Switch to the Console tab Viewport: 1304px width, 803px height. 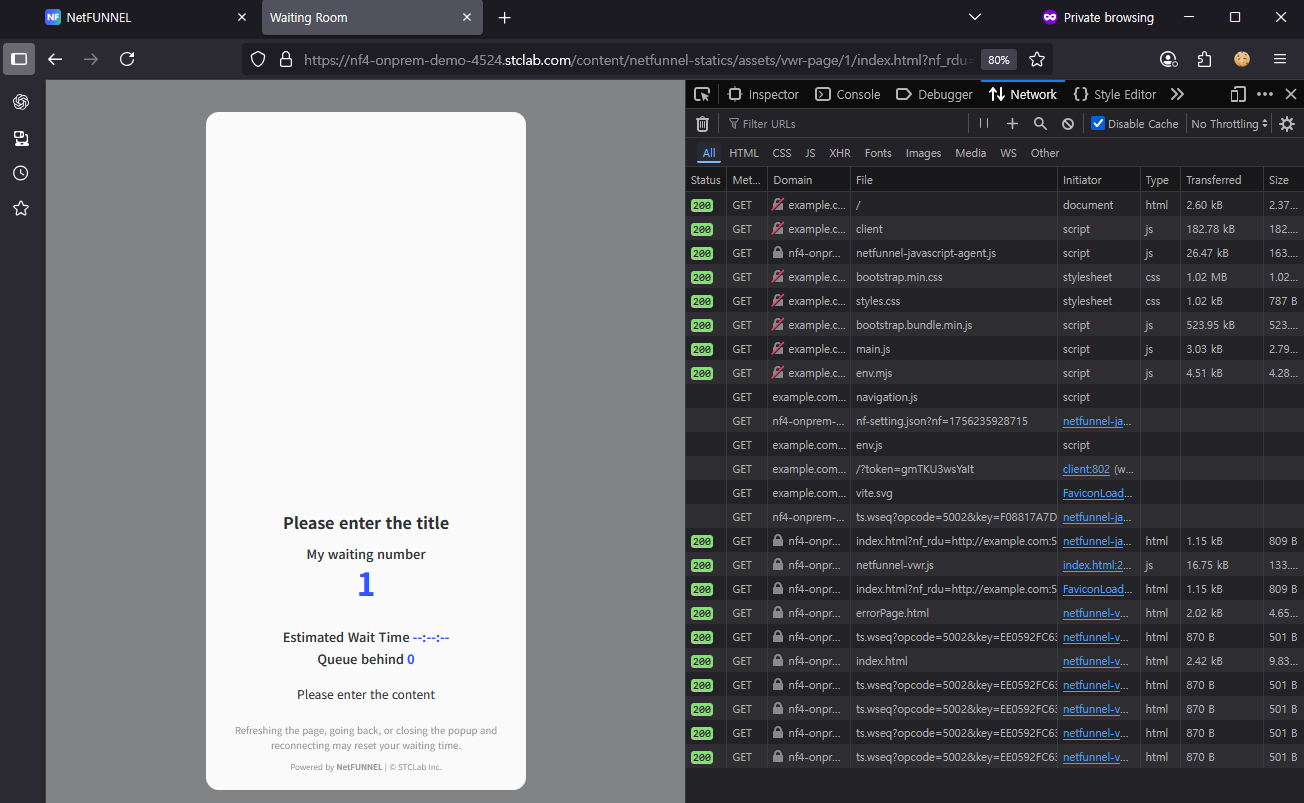pos(848,94)
